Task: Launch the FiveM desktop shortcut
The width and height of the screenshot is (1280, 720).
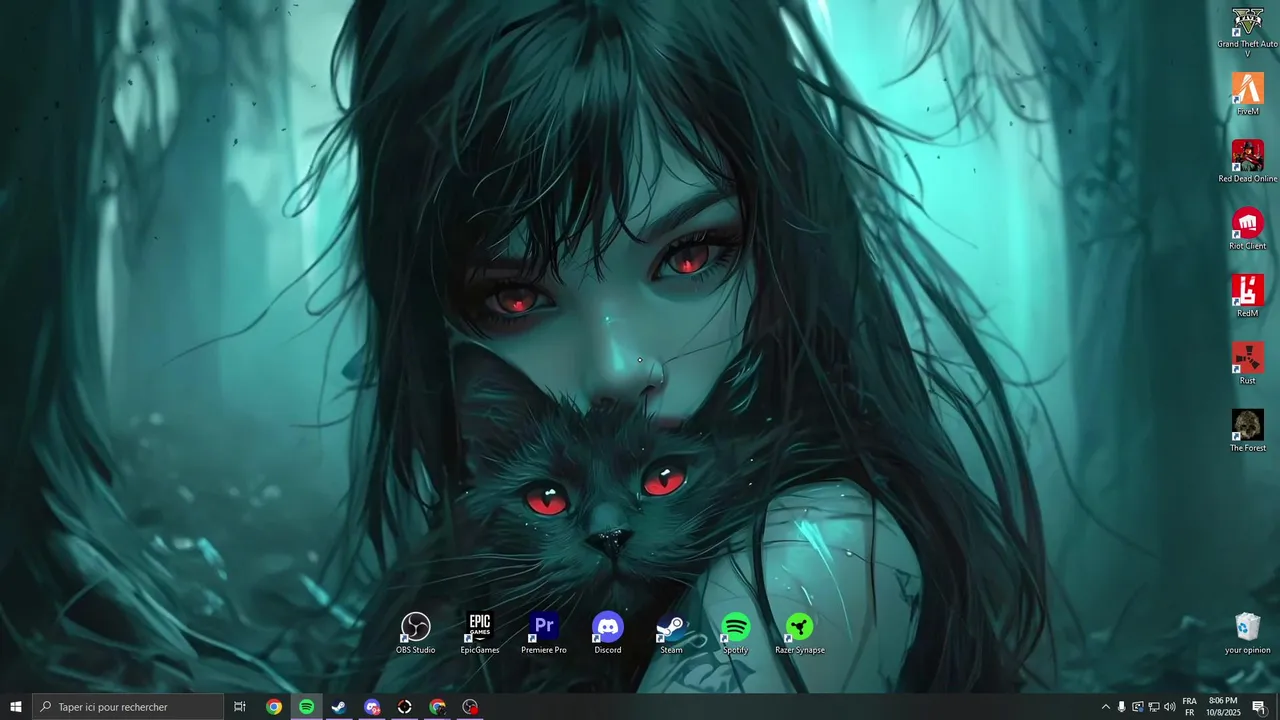Action: coord(1247,94)
